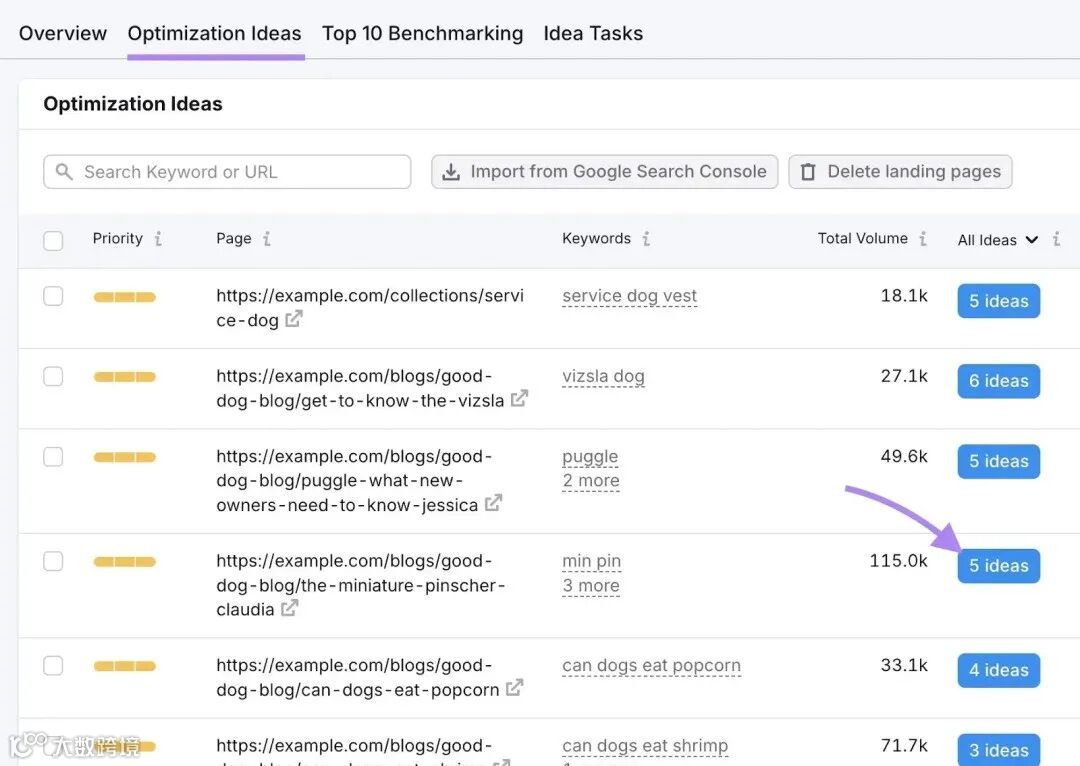
Task: Click info icon next to Total Volume
Action: click(923, 239)
